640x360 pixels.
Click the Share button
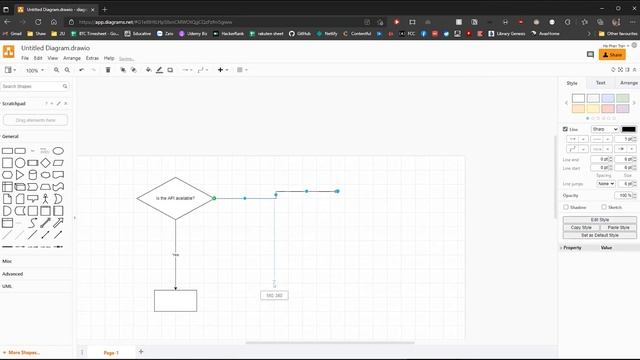[612, 55]
